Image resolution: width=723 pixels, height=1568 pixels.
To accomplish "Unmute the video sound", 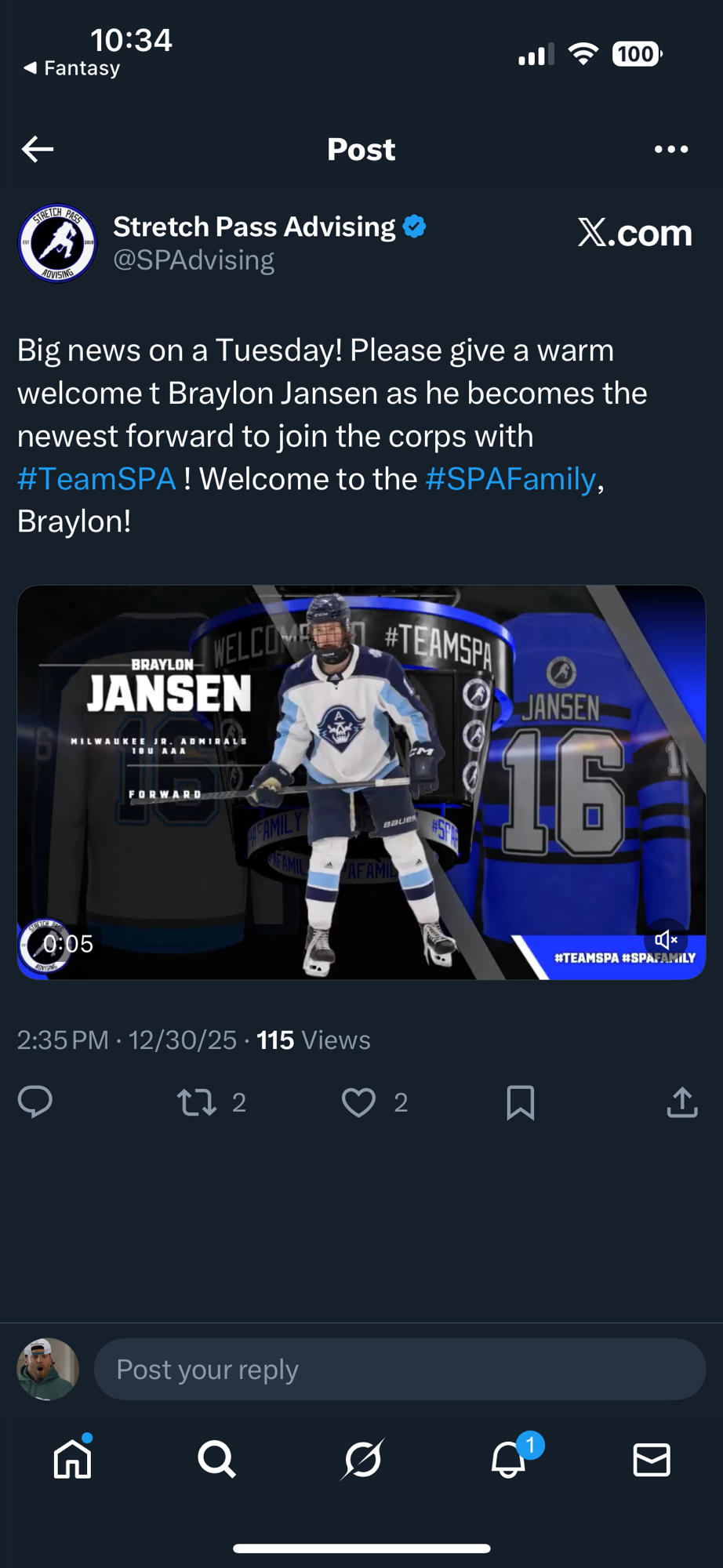I will (666, 939).
